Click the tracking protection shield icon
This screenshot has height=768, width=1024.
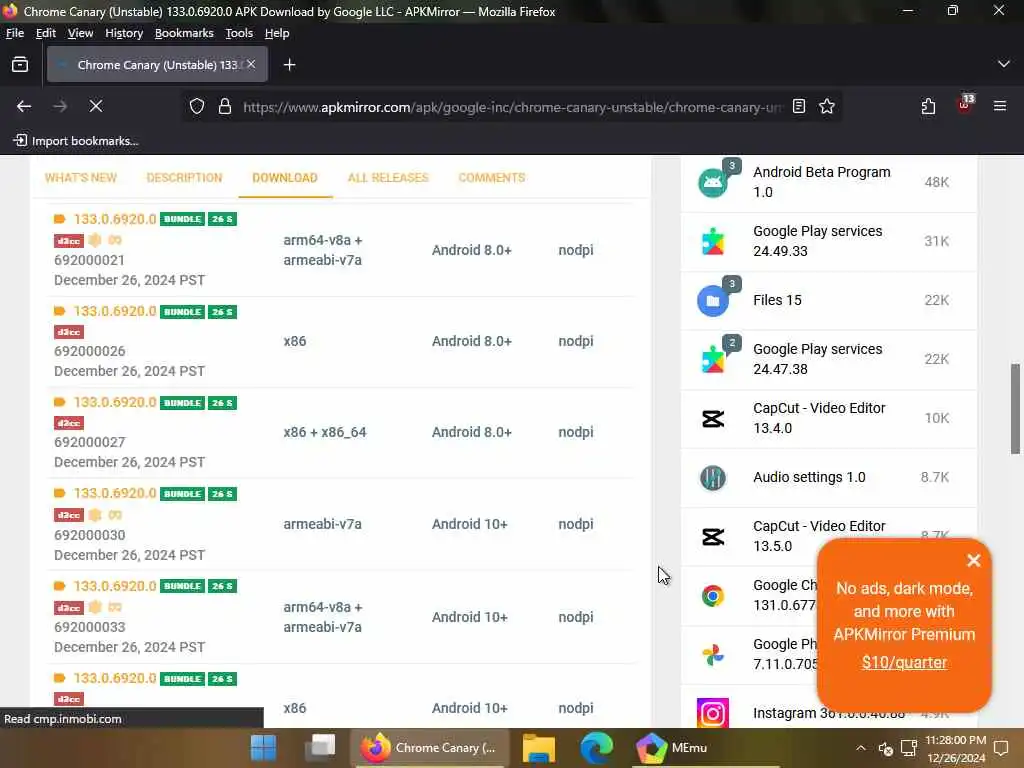click(197, 106)
